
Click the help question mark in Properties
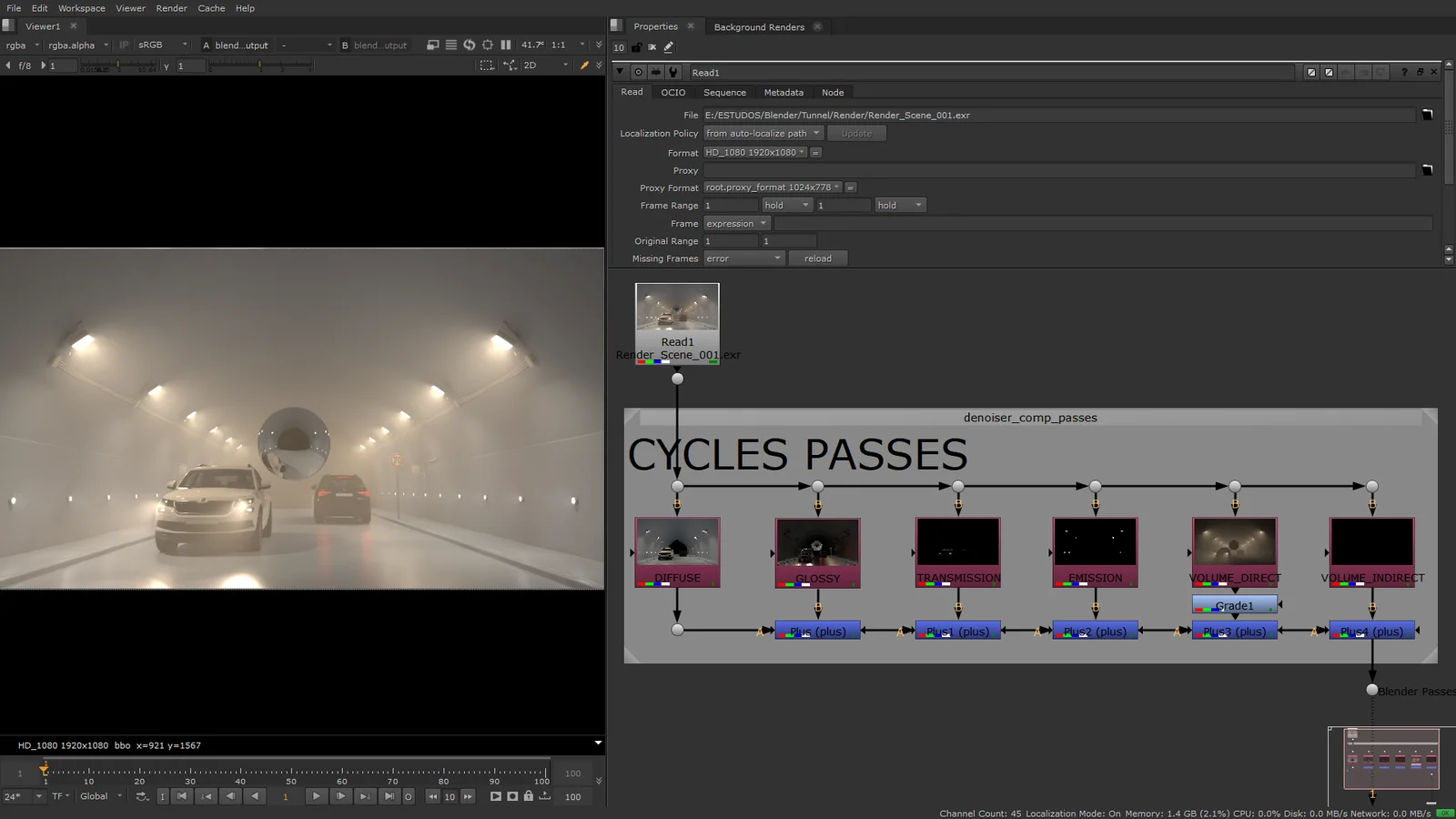(1405, 72)
